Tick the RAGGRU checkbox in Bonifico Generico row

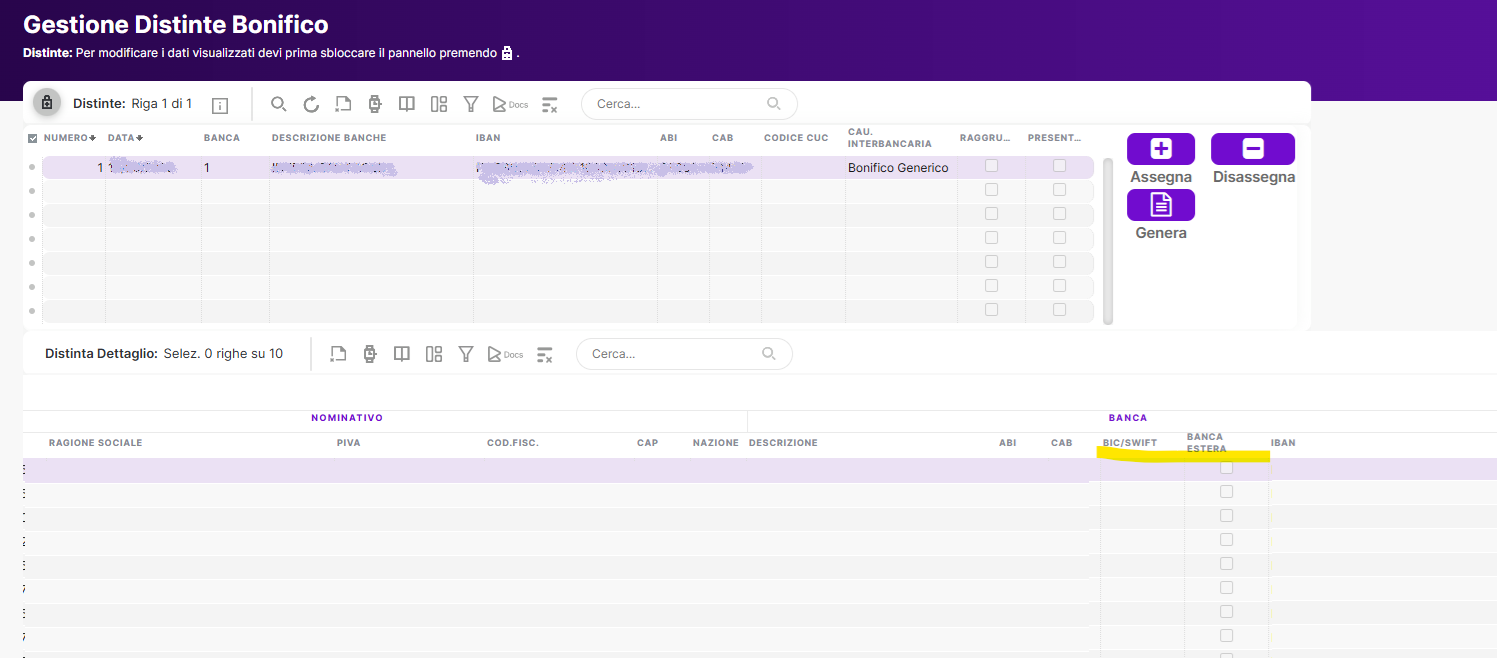coord(991,166)
